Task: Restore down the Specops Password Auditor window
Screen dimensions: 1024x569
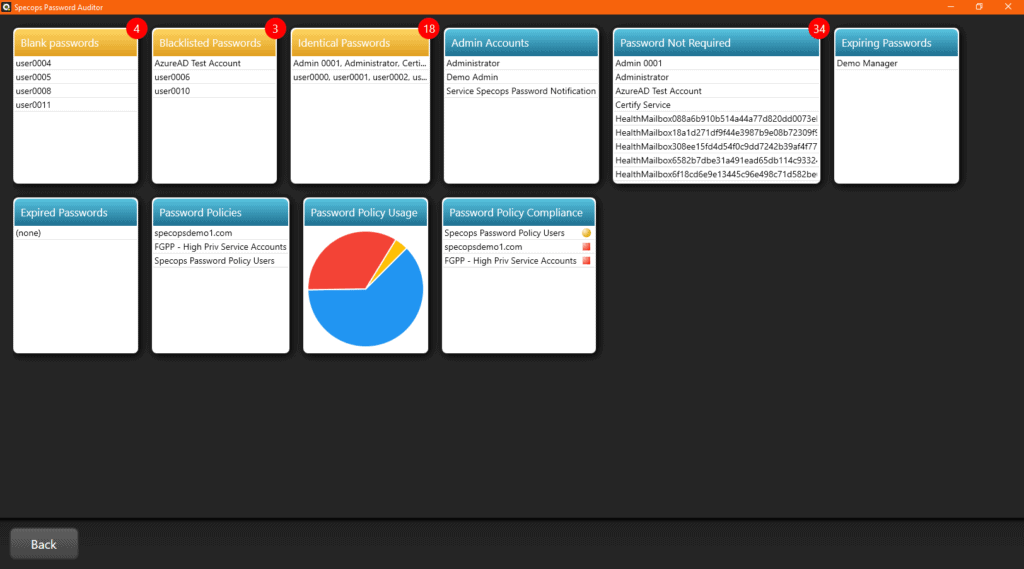Action: (979, 7)
